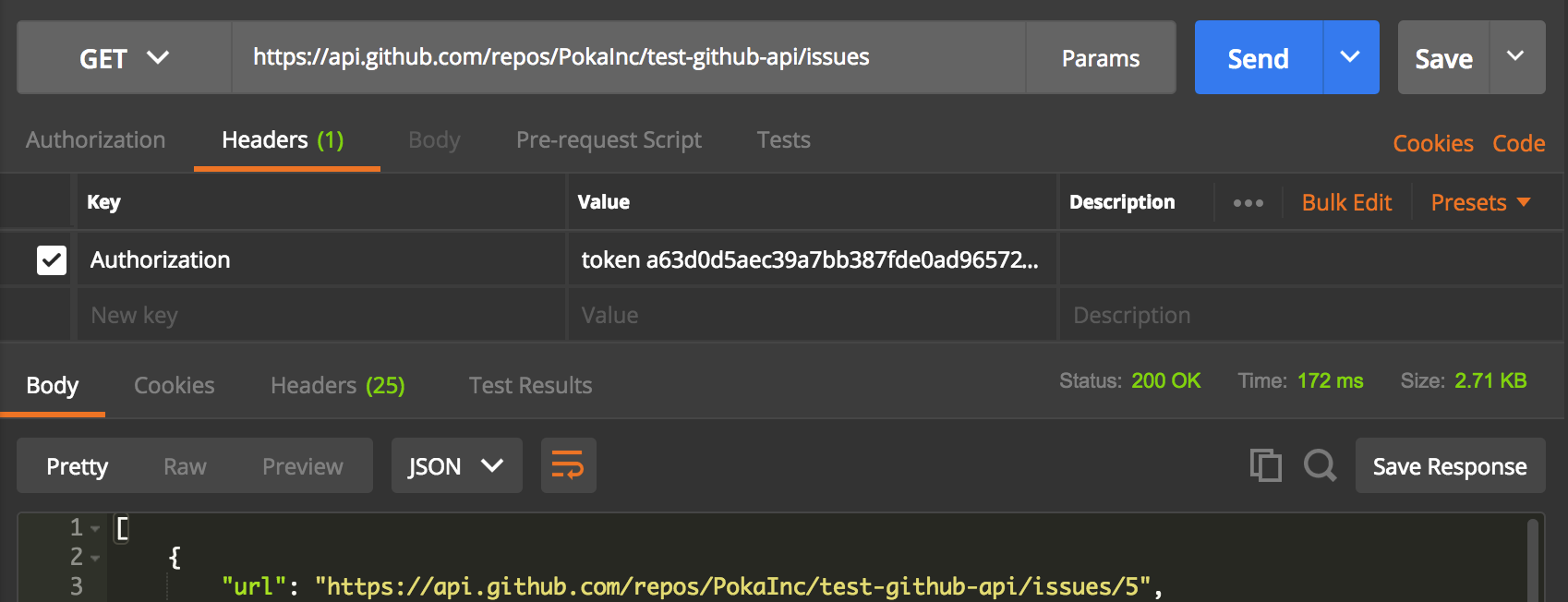Select Preview response view
The image size is (1568, 602).
tap(303, 467)
